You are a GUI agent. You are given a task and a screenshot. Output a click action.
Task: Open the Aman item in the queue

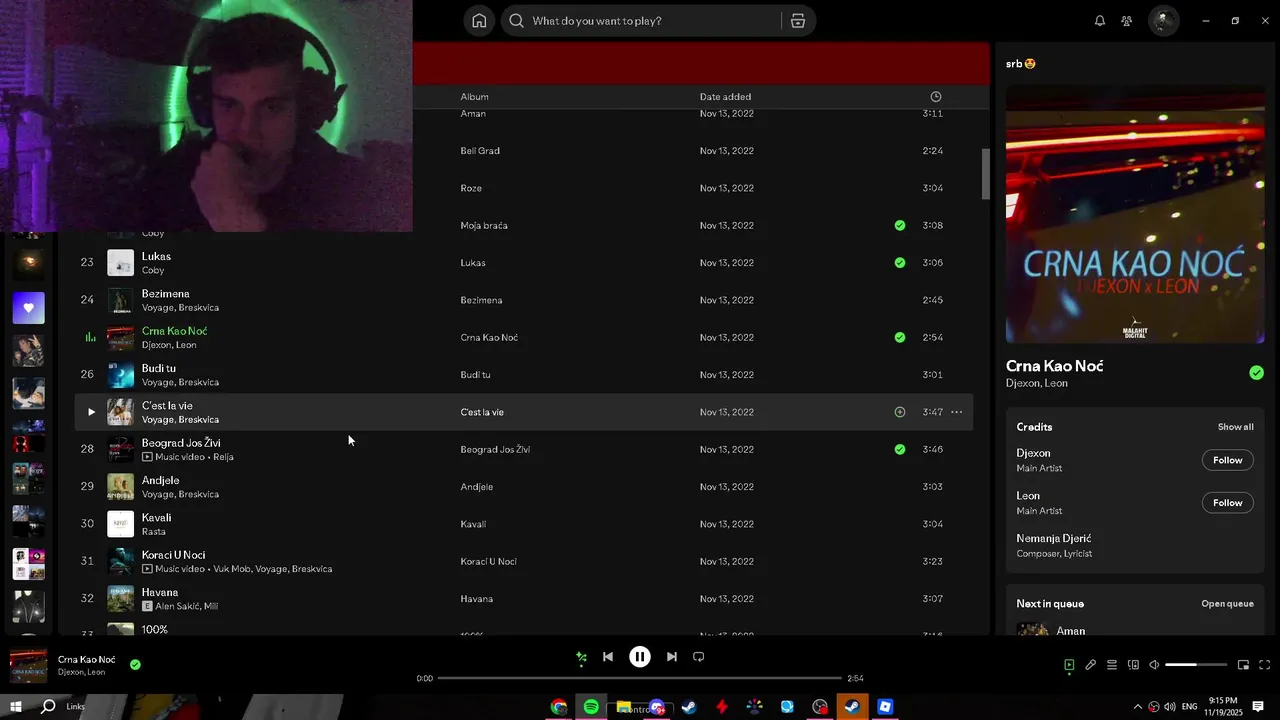[x=1071, y=631]
